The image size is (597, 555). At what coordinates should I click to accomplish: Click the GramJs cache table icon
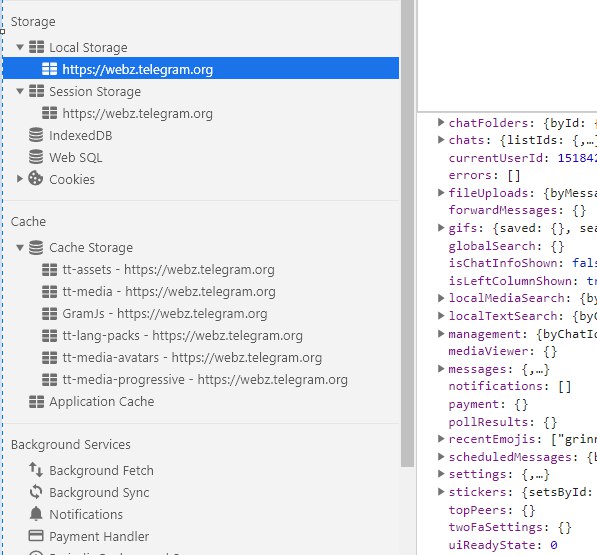tap(49, 314)
